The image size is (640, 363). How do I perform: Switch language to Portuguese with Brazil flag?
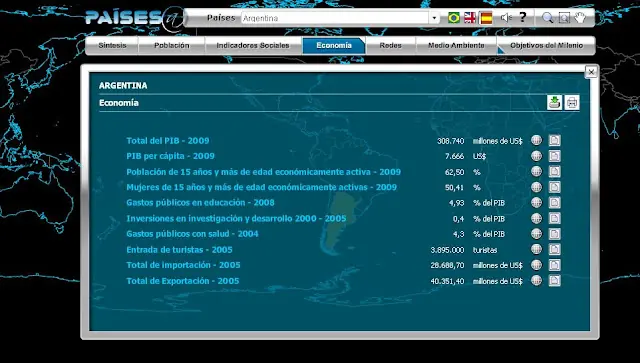click(x=453, y=18)
